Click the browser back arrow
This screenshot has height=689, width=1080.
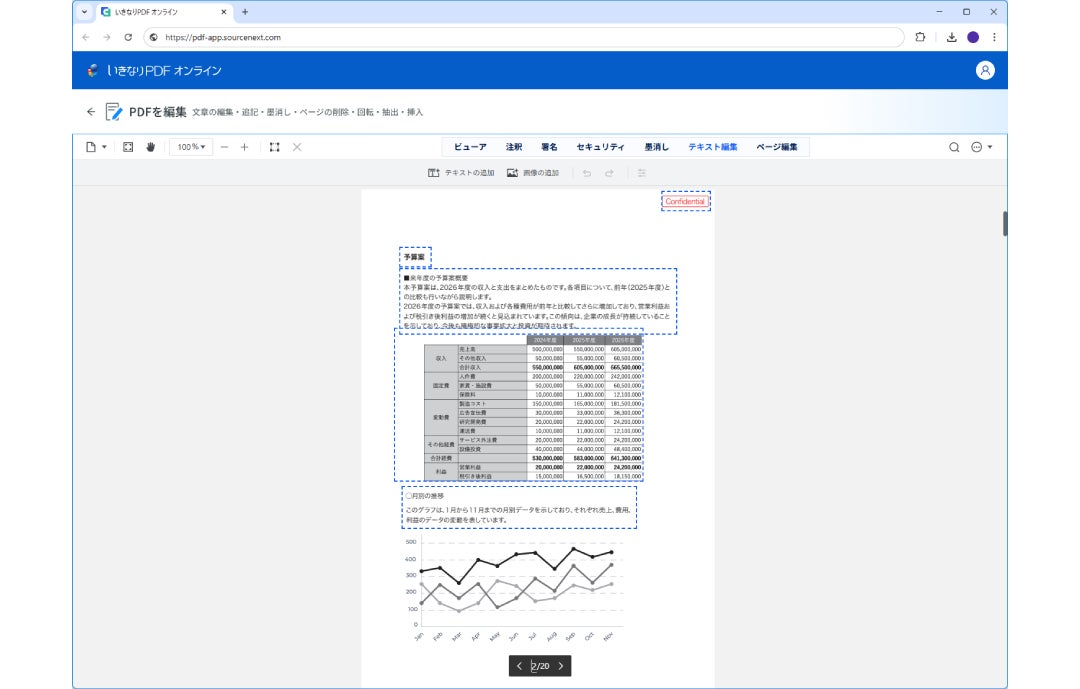(x=85, y=37)
